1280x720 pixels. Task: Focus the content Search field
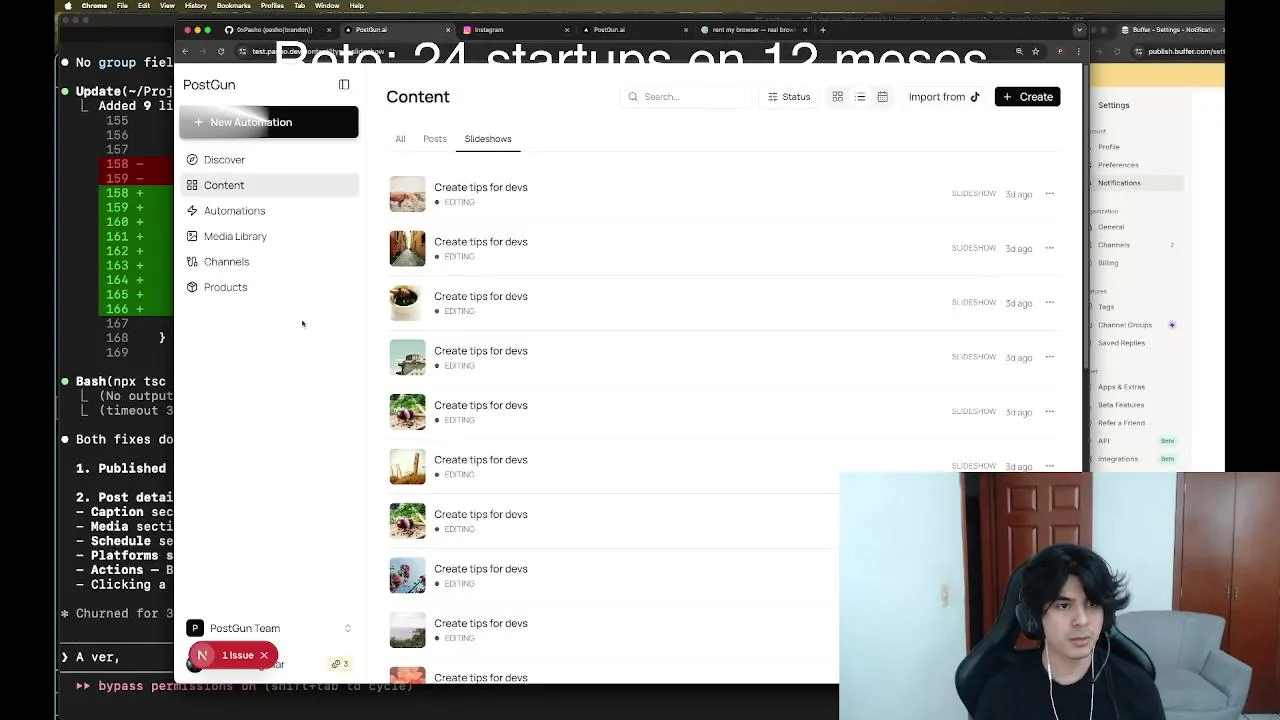[x=685, y=97]
